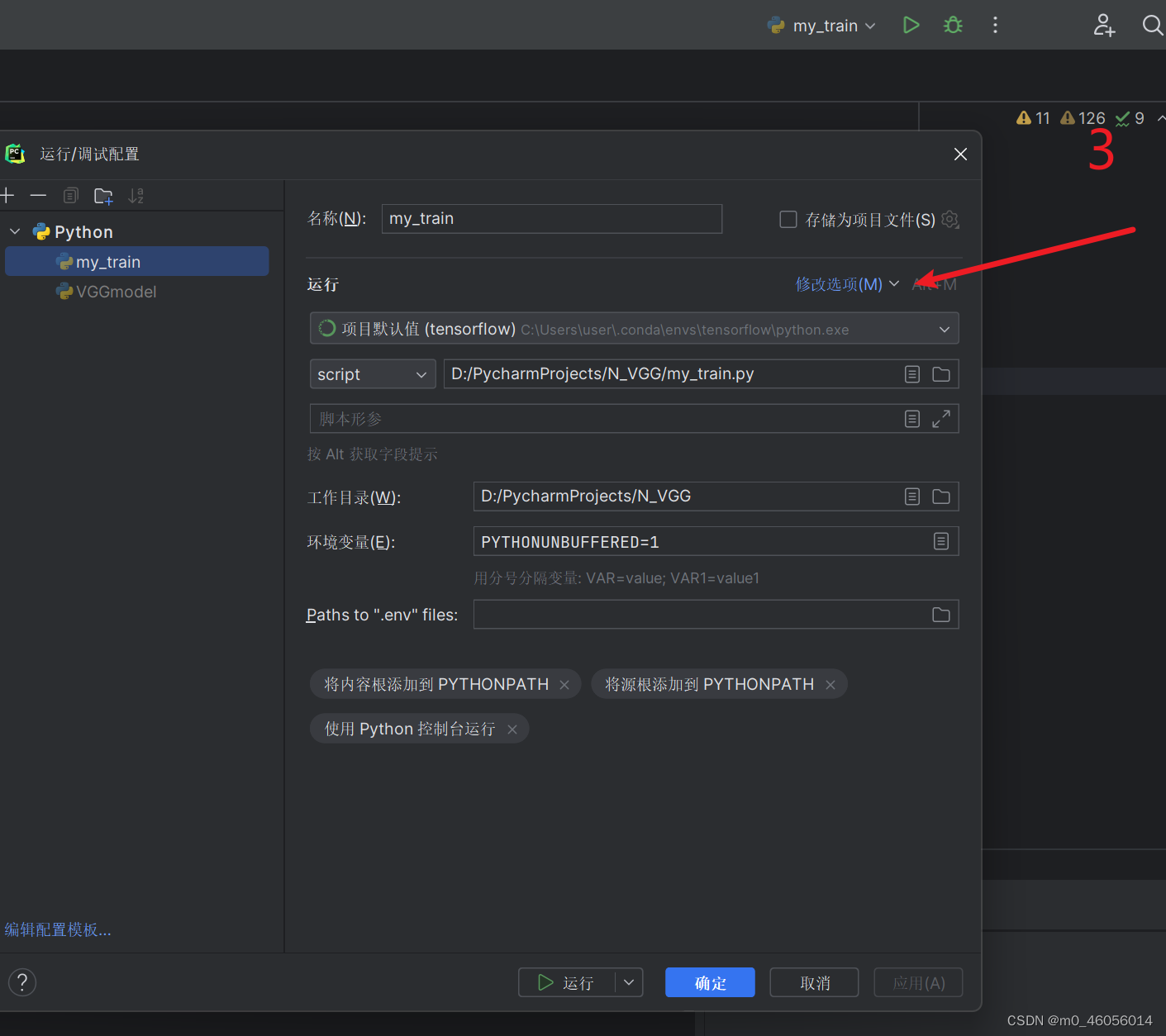Browse for a script file path

[x=940, y=373]
